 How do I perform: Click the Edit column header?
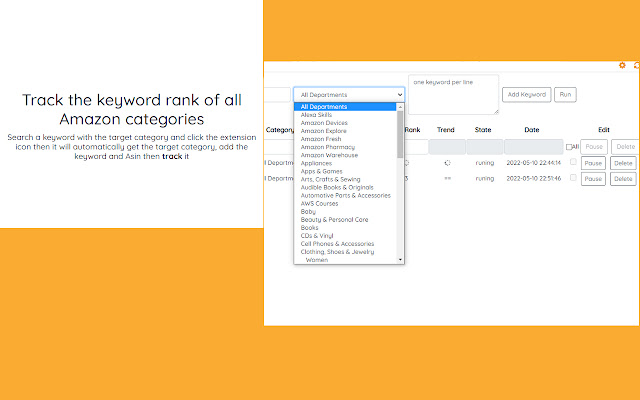[604, 130]
